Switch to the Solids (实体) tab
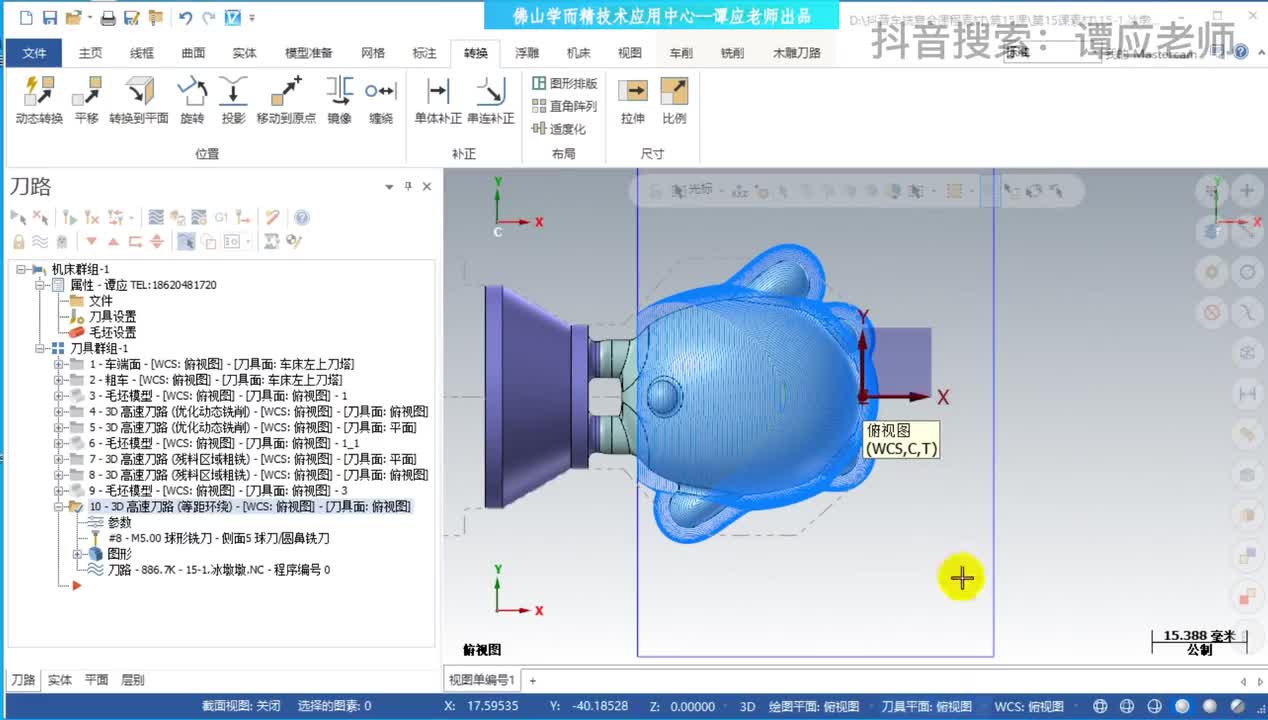 (x=244, y=53)
